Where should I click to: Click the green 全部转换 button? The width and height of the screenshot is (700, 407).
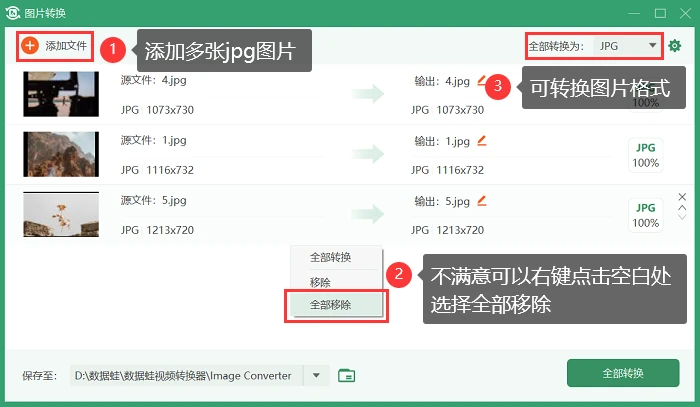click(x=623, y=373)
